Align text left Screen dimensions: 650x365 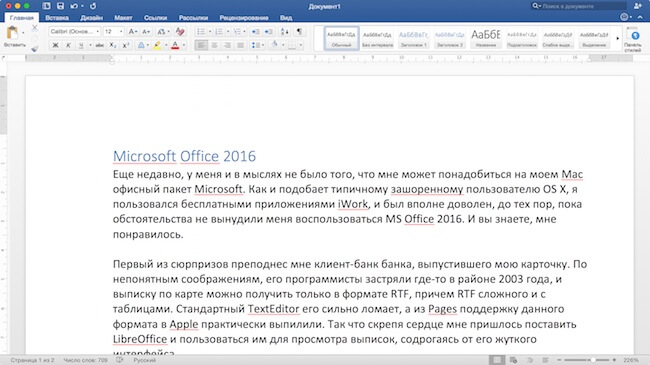point(201,45)
